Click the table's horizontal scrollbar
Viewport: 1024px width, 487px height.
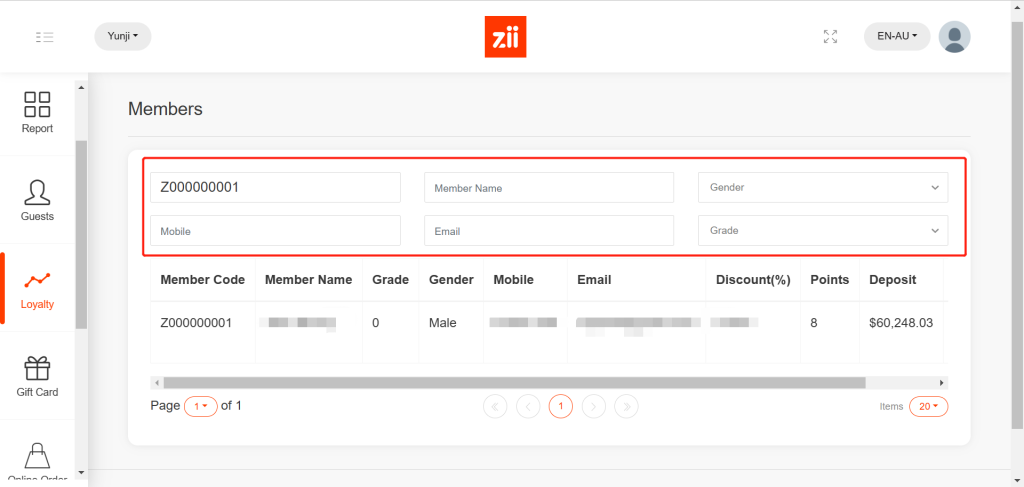coord(514,383)
